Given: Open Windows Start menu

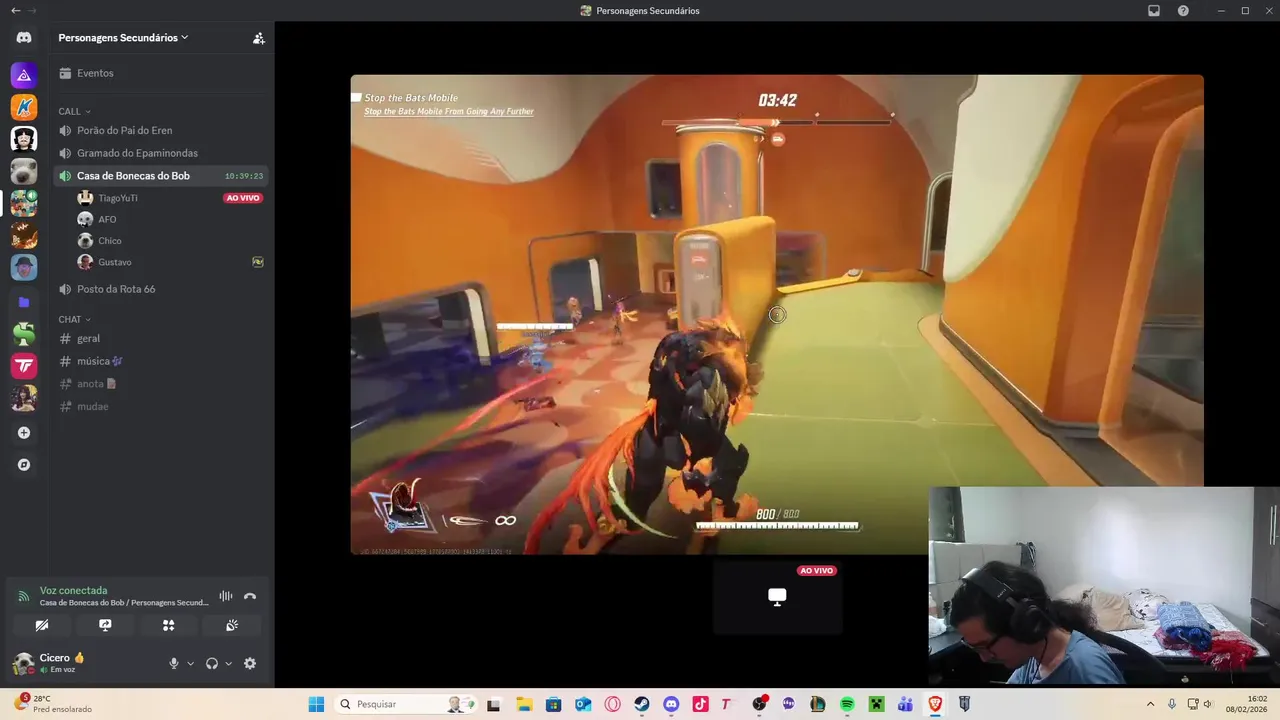Looking at the screenshot, I should [x=316, y=704].
